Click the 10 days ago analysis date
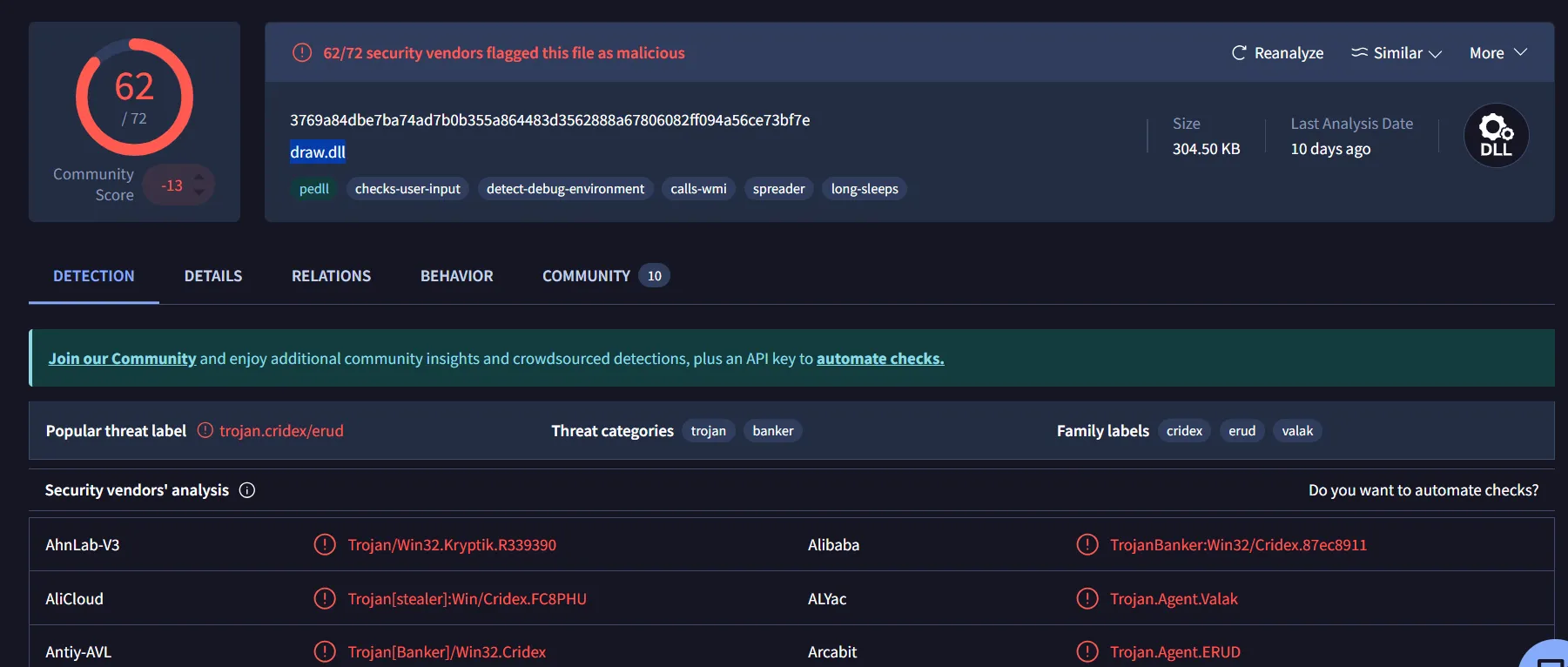 coord(1330,149)
